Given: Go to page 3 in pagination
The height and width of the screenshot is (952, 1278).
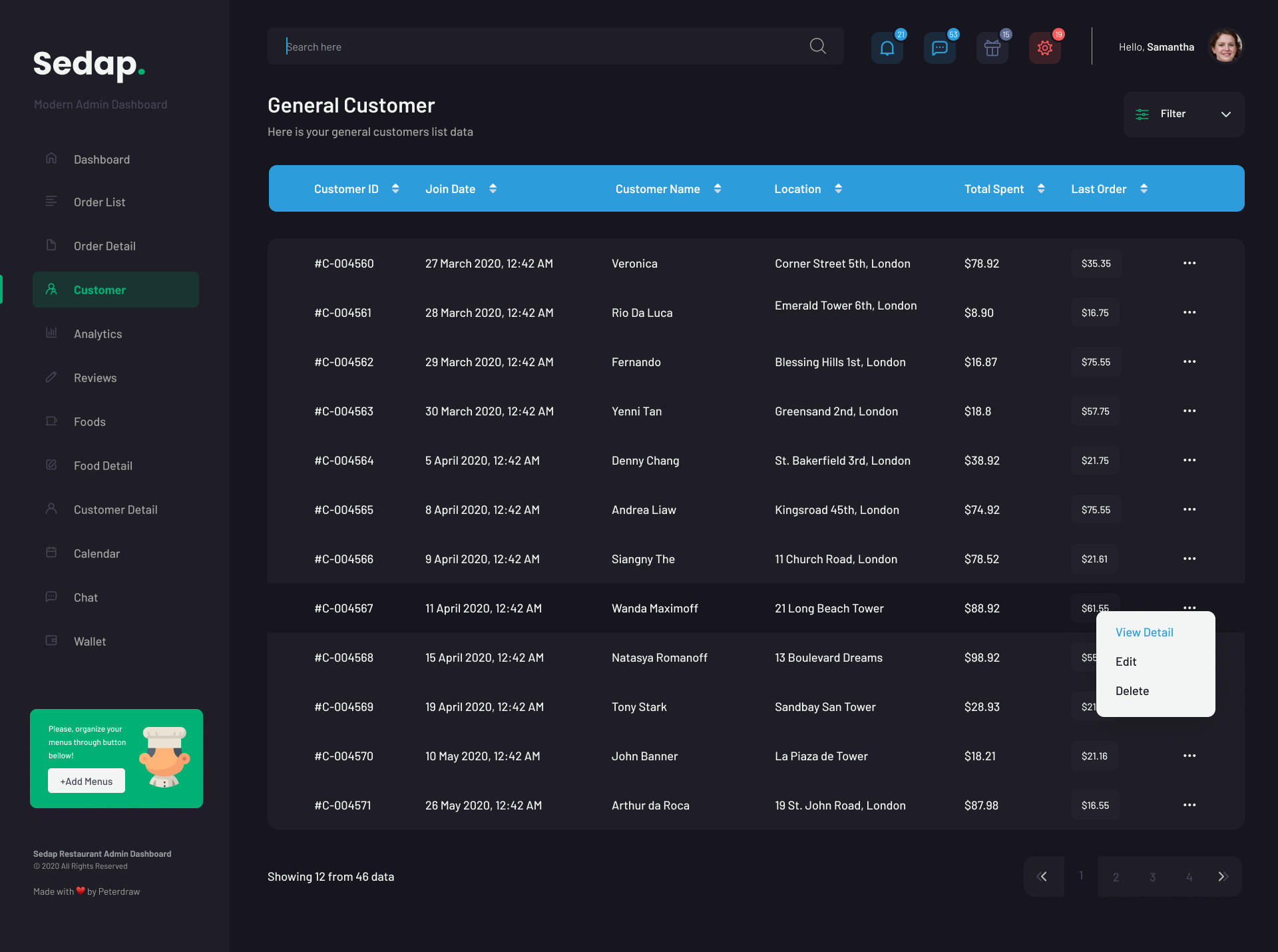Looking at the screenshot, I should point(1152,877).
